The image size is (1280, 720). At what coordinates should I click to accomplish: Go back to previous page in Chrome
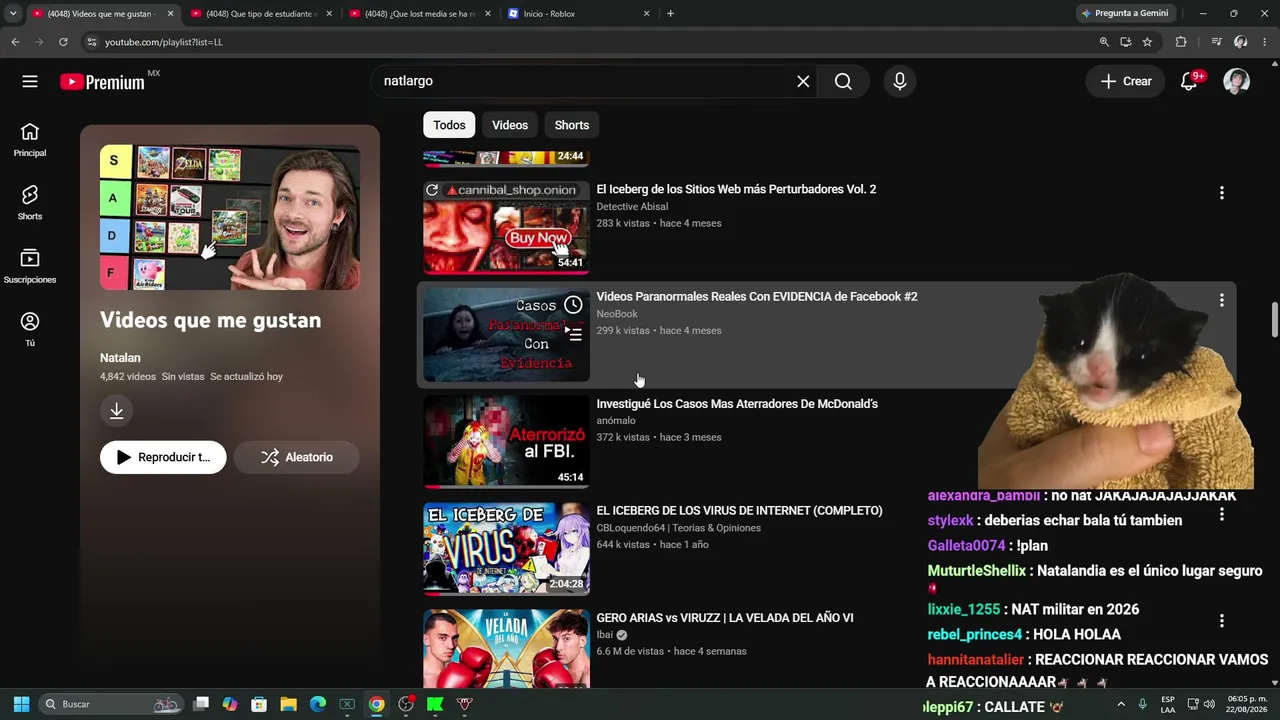coord(15,42)
